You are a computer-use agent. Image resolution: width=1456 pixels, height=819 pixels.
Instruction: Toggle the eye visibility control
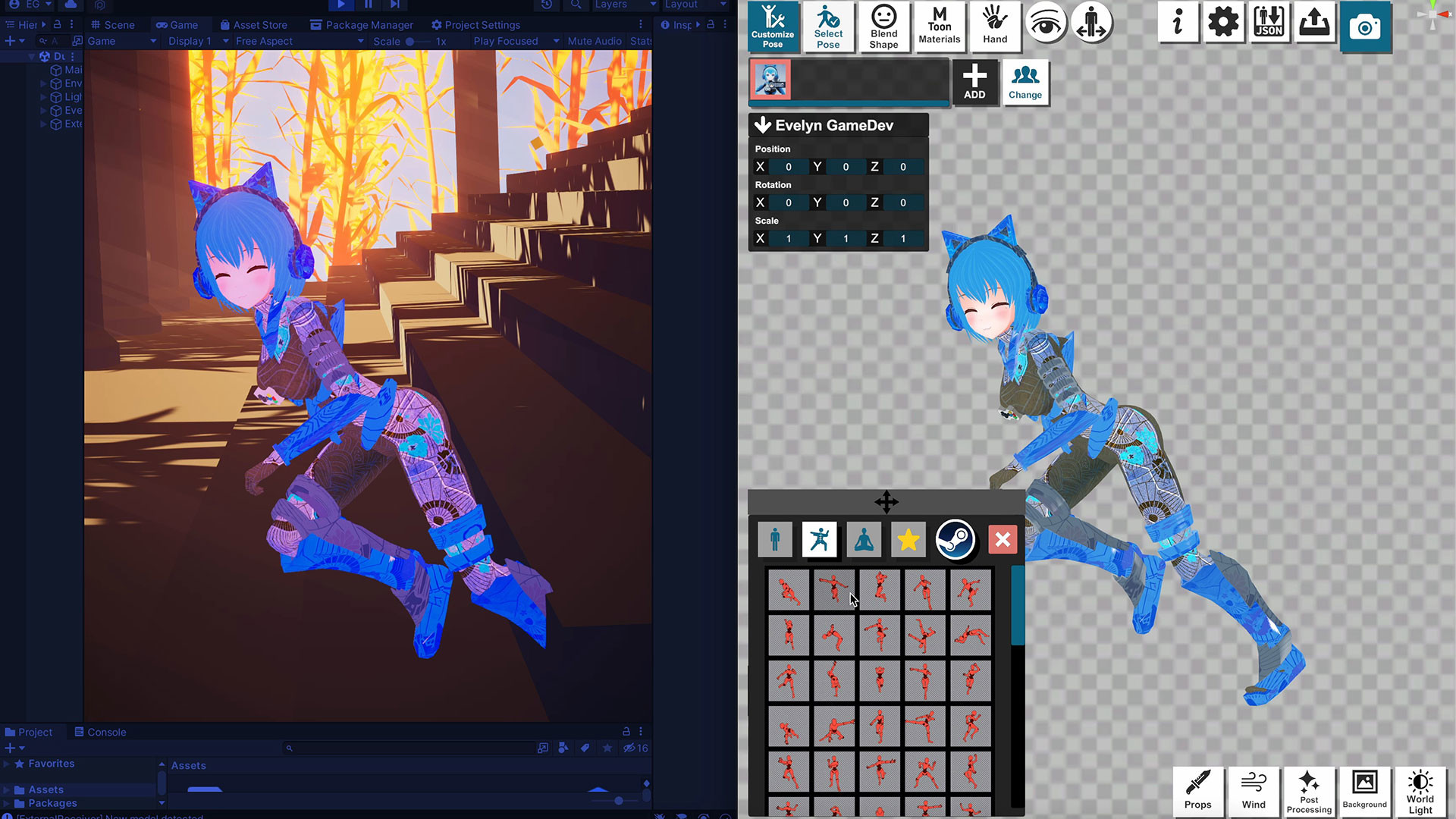[1046, 24]
